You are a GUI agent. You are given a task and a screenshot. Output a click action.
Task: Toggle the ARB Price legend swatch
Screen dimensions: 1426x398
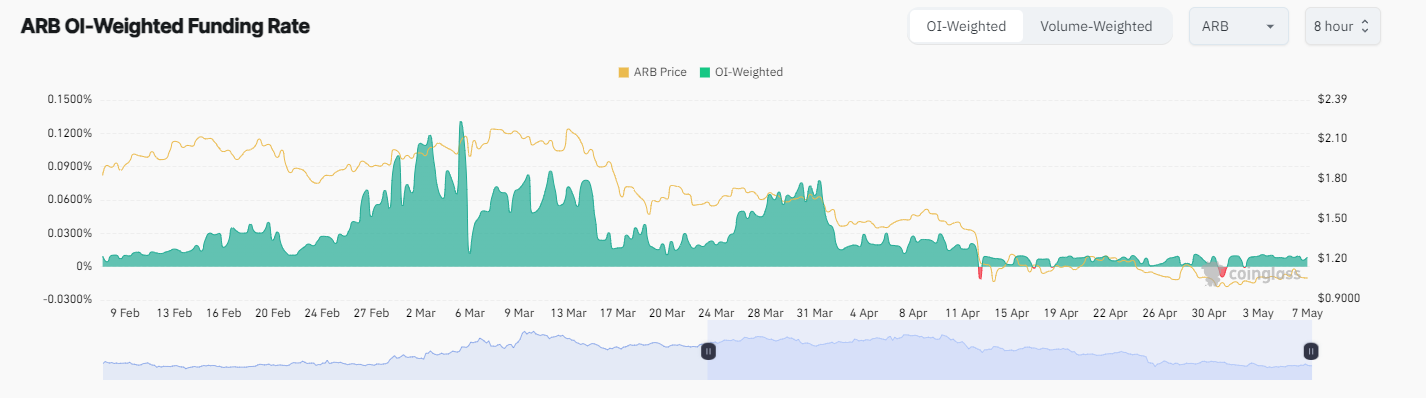[624, 72]
